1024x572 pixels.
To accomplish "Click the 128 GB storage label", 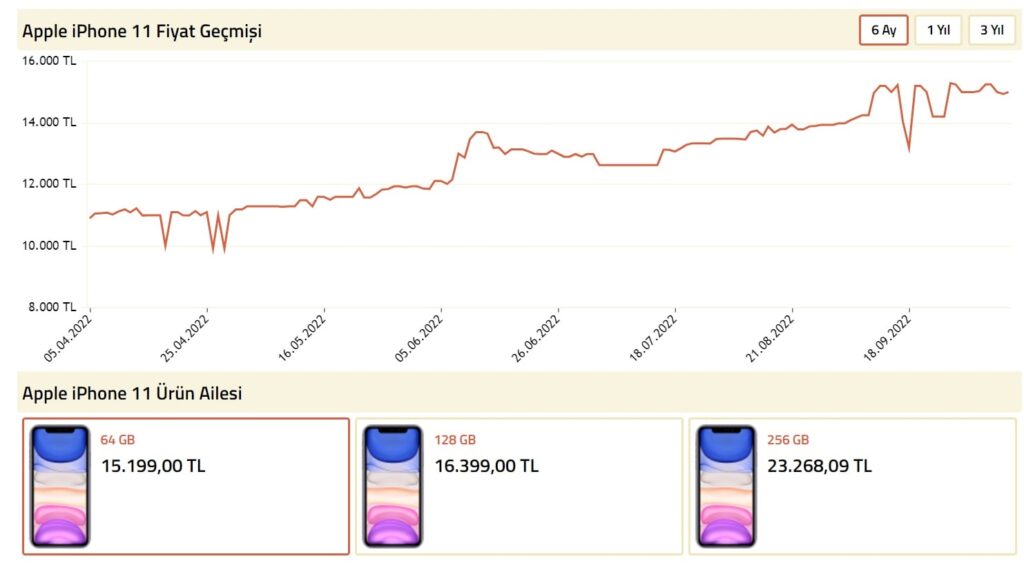I will (455, 440).
